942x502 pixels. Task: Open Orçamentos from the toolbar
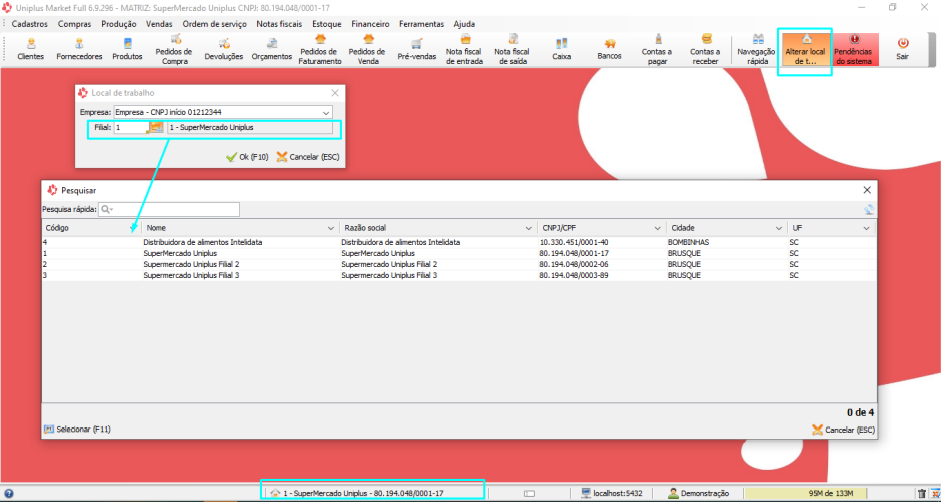pyautogui.click(x=272, y=49)
